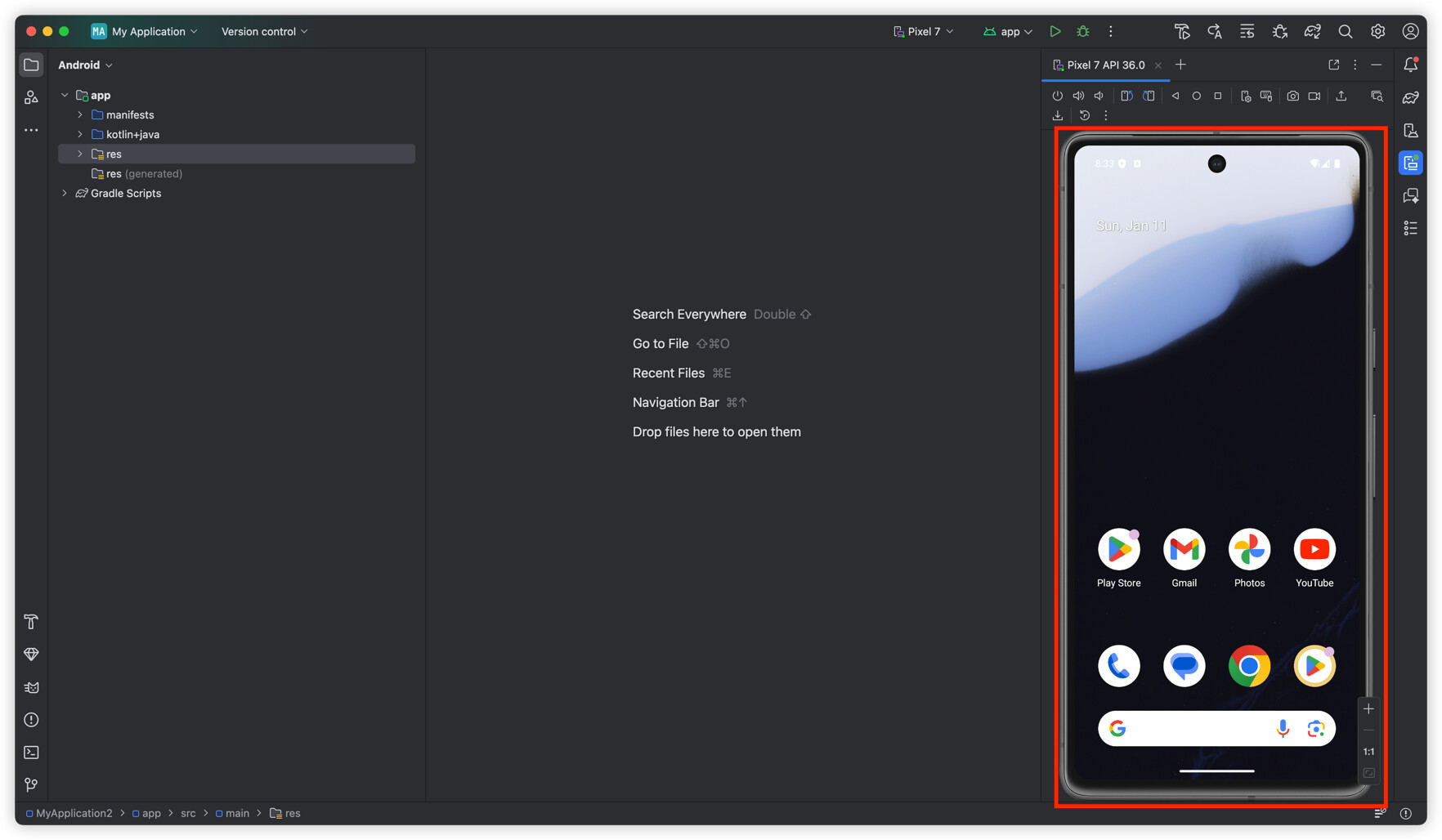Expand the Gradle Scripts node

pos(65,194)
